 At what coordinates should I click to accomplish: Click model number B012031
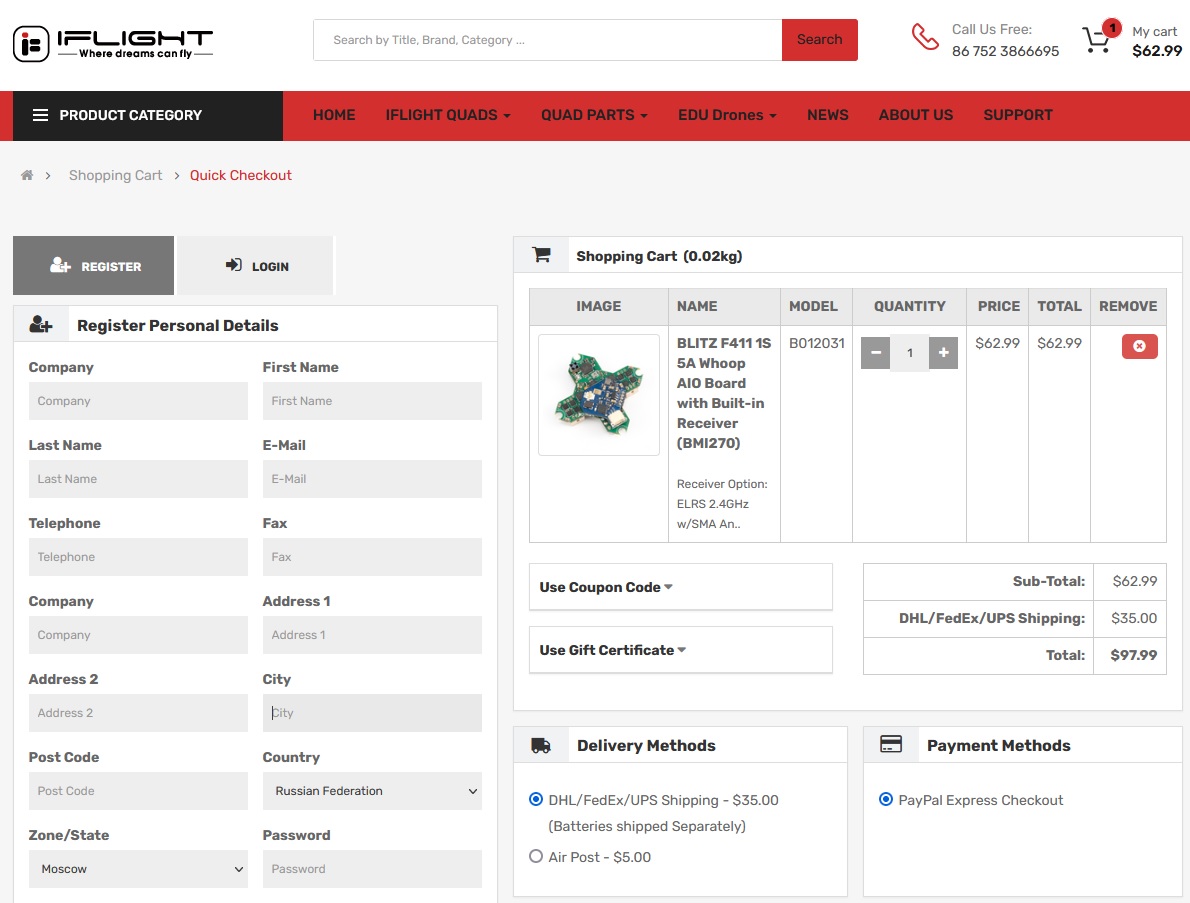click(x=817, y=343)
